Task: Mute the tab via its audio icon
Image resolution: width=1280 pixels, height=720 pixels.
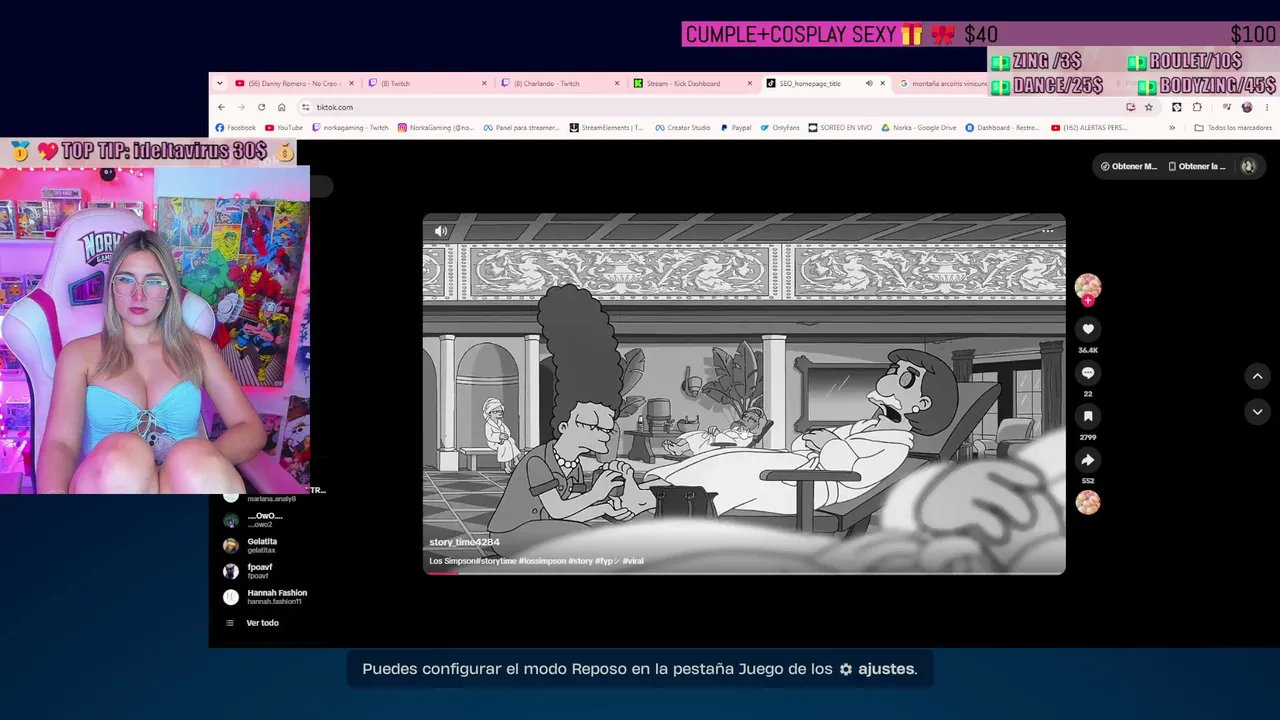Action: (868, 83)
